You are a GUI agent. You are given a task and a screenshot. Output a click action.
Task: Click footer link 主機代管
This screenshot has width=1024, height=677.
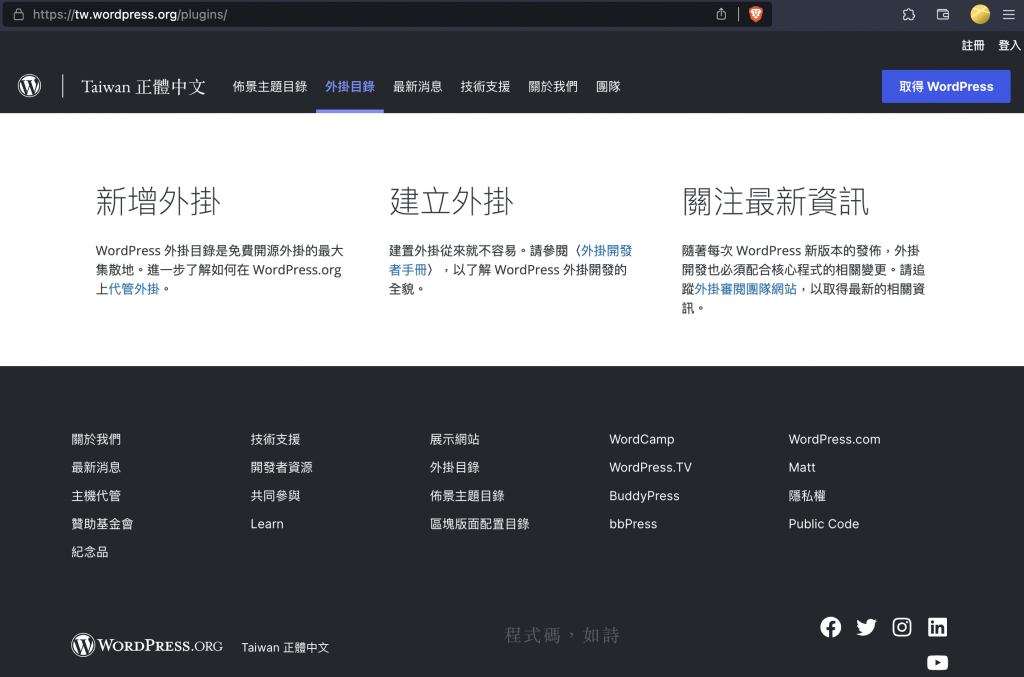point(96,496)
